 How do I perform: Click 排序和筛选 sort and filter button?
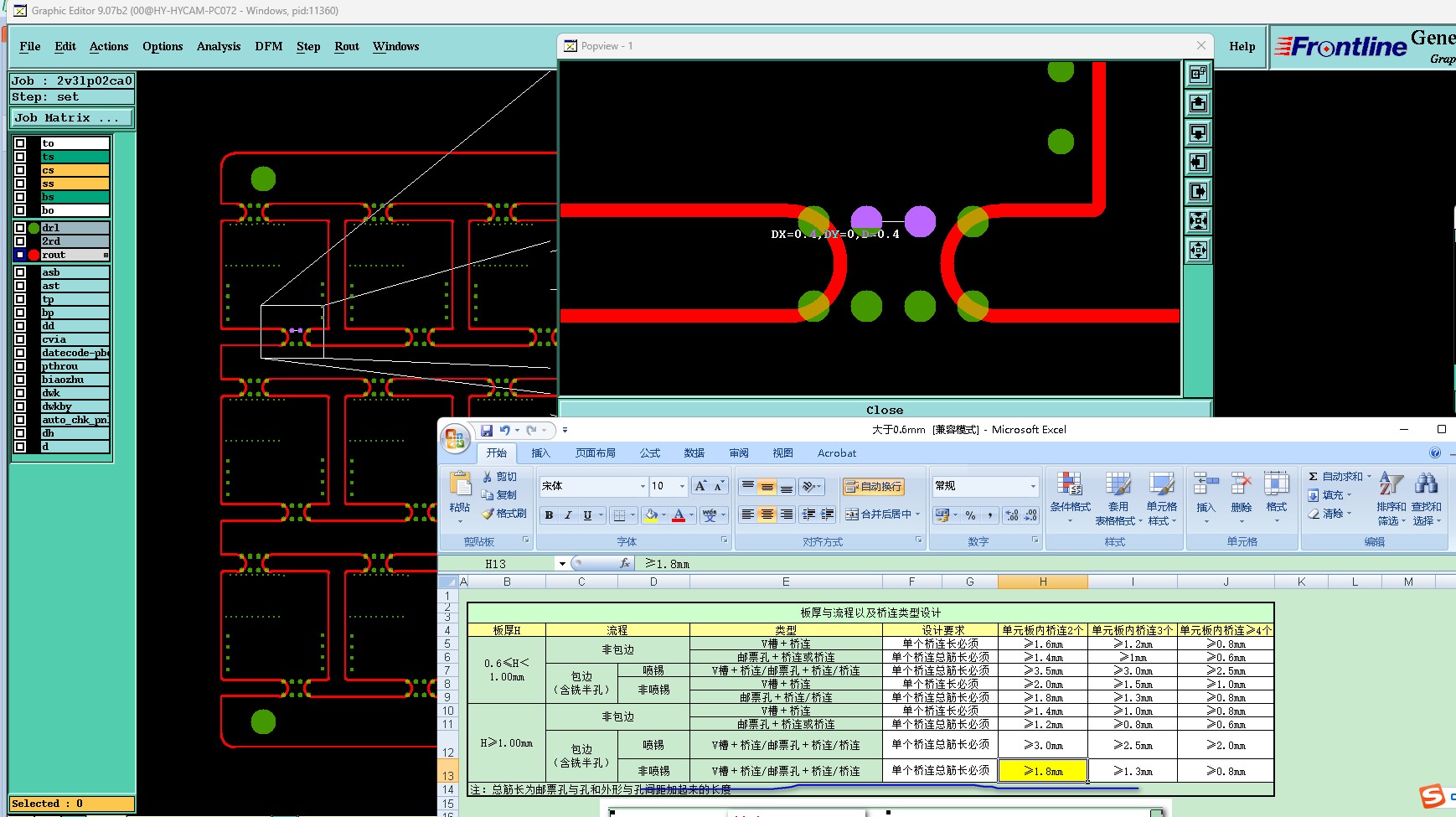tap(1391, 498)
